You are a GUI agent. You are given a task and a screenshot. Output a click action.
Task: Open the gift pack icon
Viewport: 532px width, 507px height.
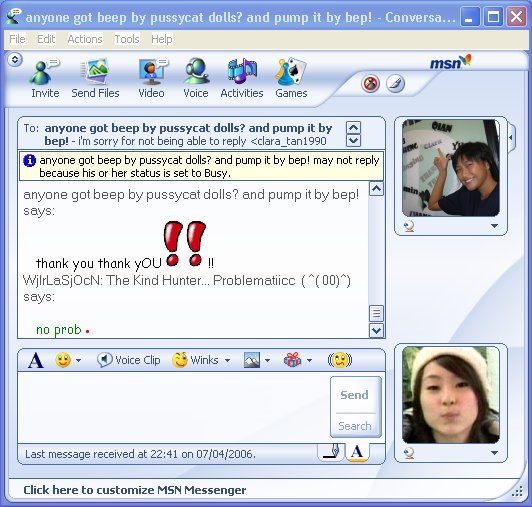point(292,360)
